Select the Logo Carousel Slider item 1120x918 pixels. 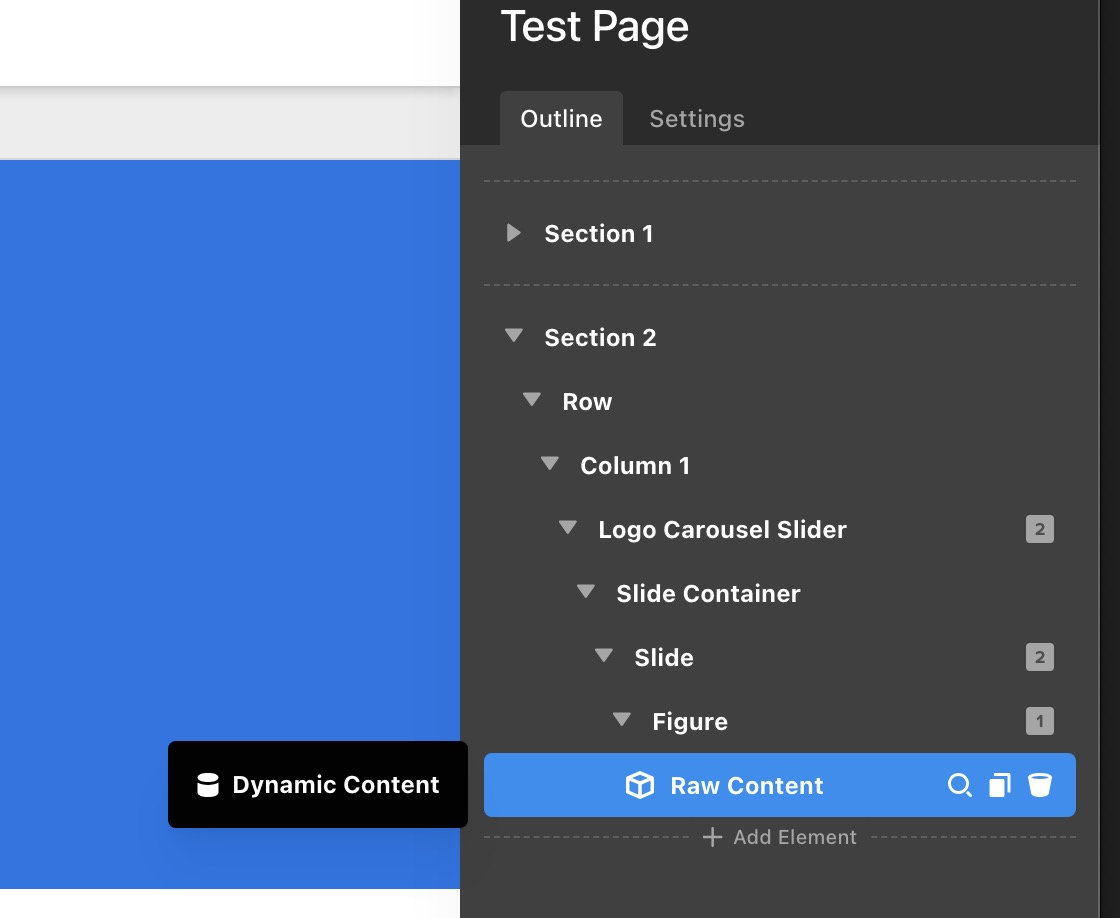[722, 530]
